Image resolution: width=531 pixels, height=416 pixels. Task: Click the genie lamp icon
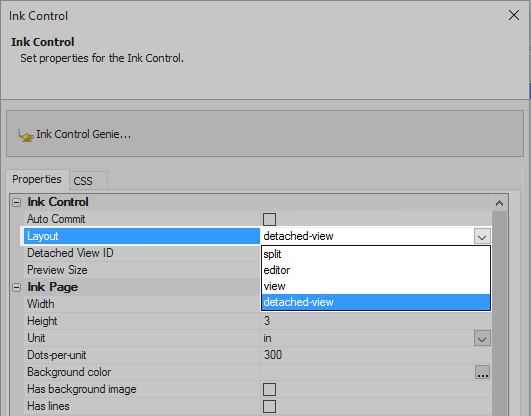click(x=26, y=135)
